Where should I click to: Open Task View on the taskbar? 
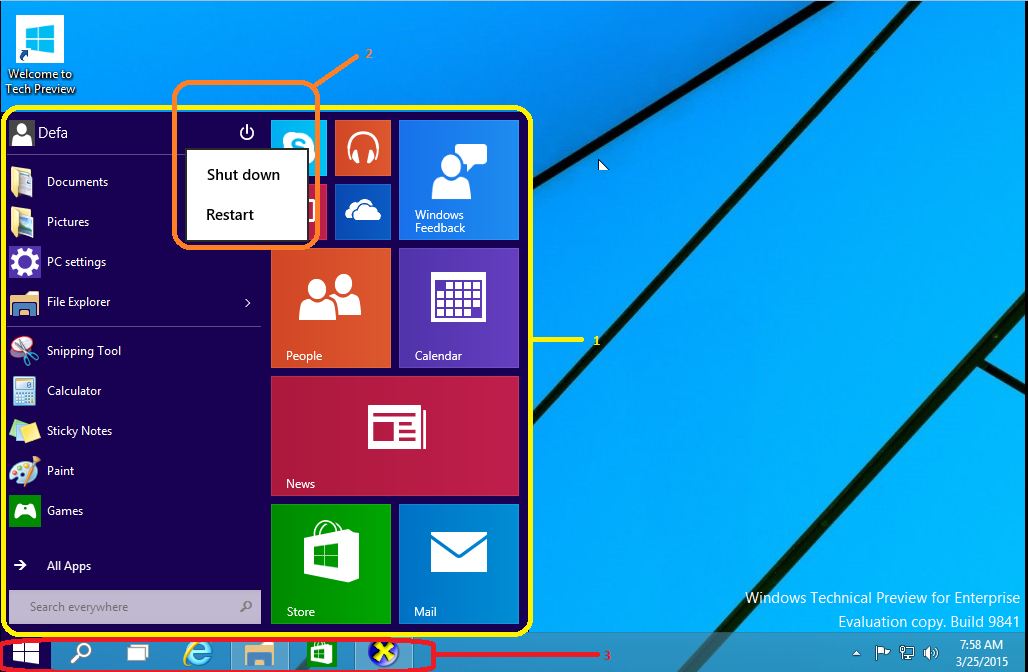tap(138, 654)
